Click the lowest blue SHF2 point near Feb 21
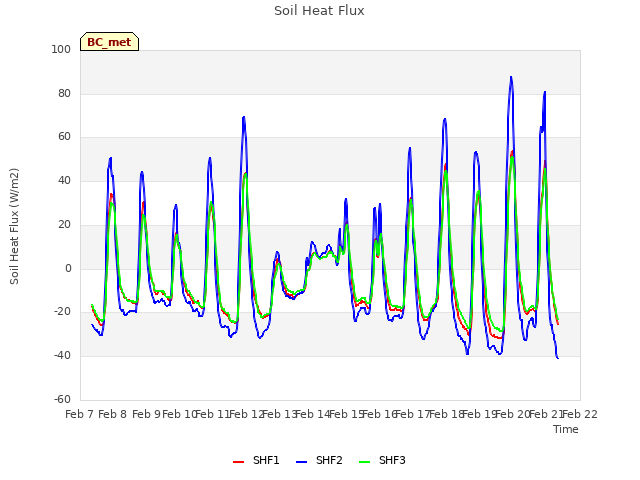640x480 pixels. tap(558, 358)
